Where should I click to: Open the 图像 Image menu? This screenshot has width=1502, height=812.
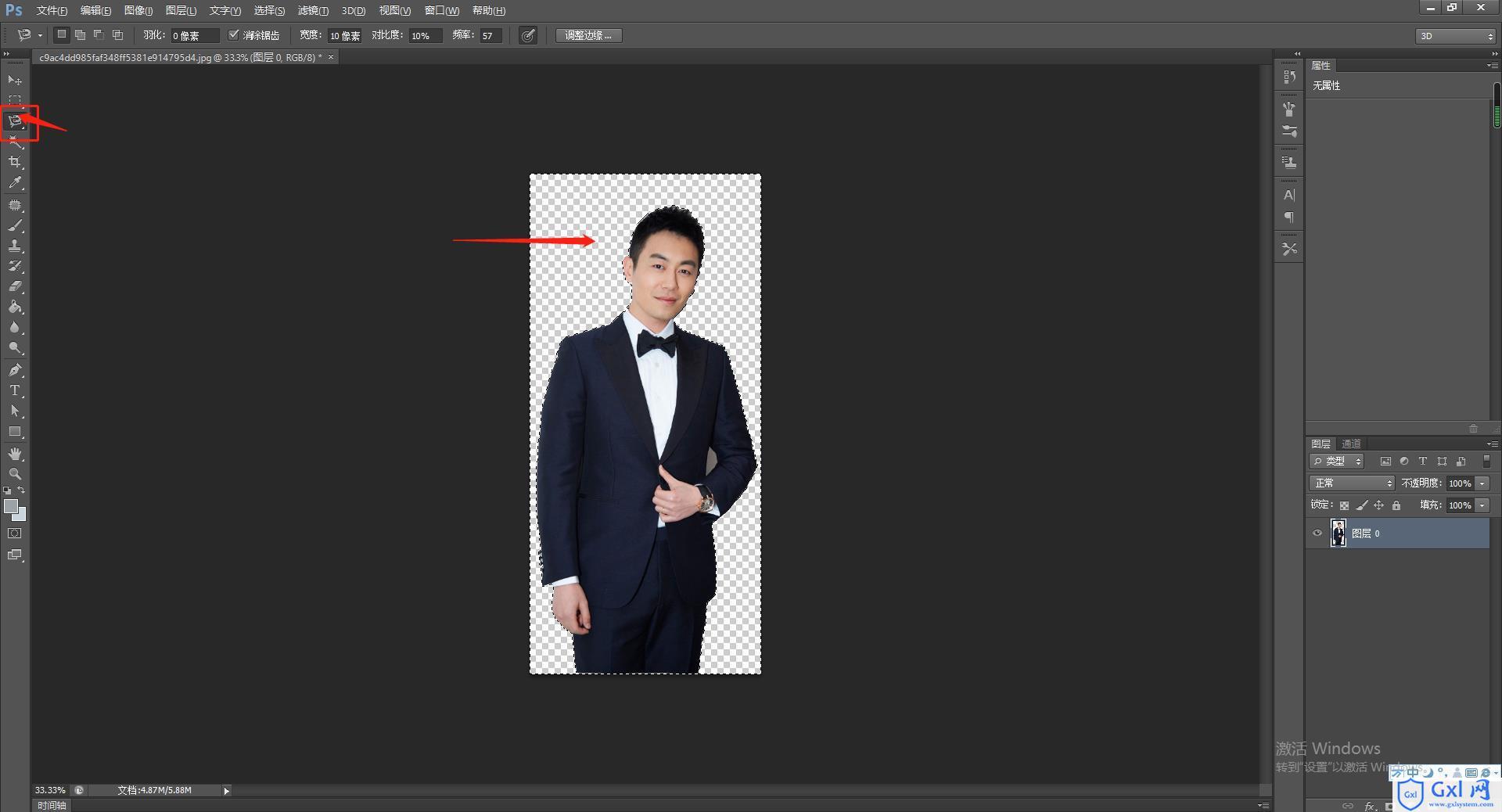tap(138, 10)
